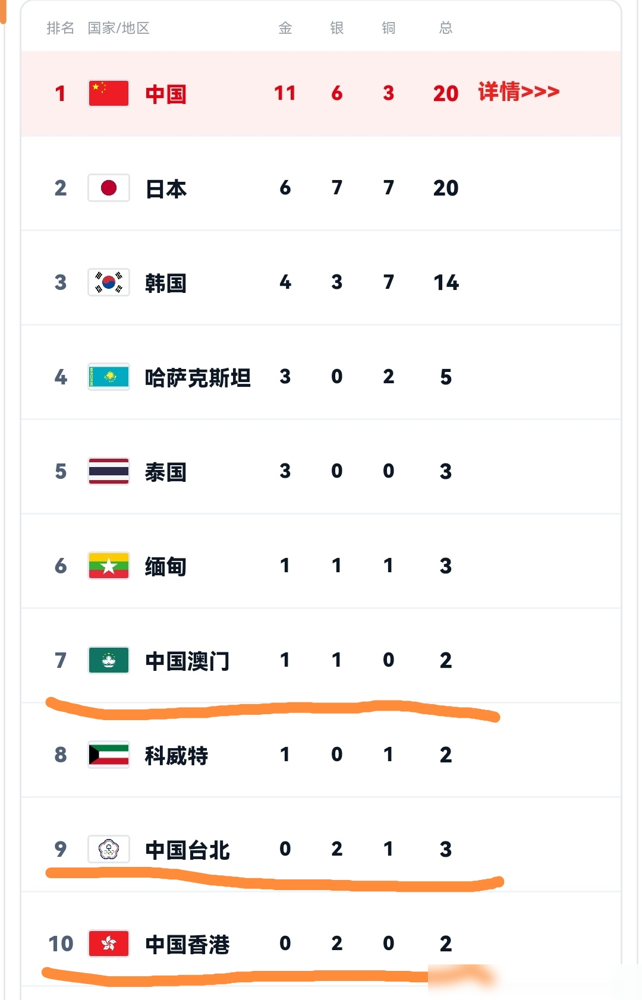The height and width of the screenshot is (1000, 642).
Task: Select the 哈萨克斯坦 country name
Action: [x=198, y=378]
